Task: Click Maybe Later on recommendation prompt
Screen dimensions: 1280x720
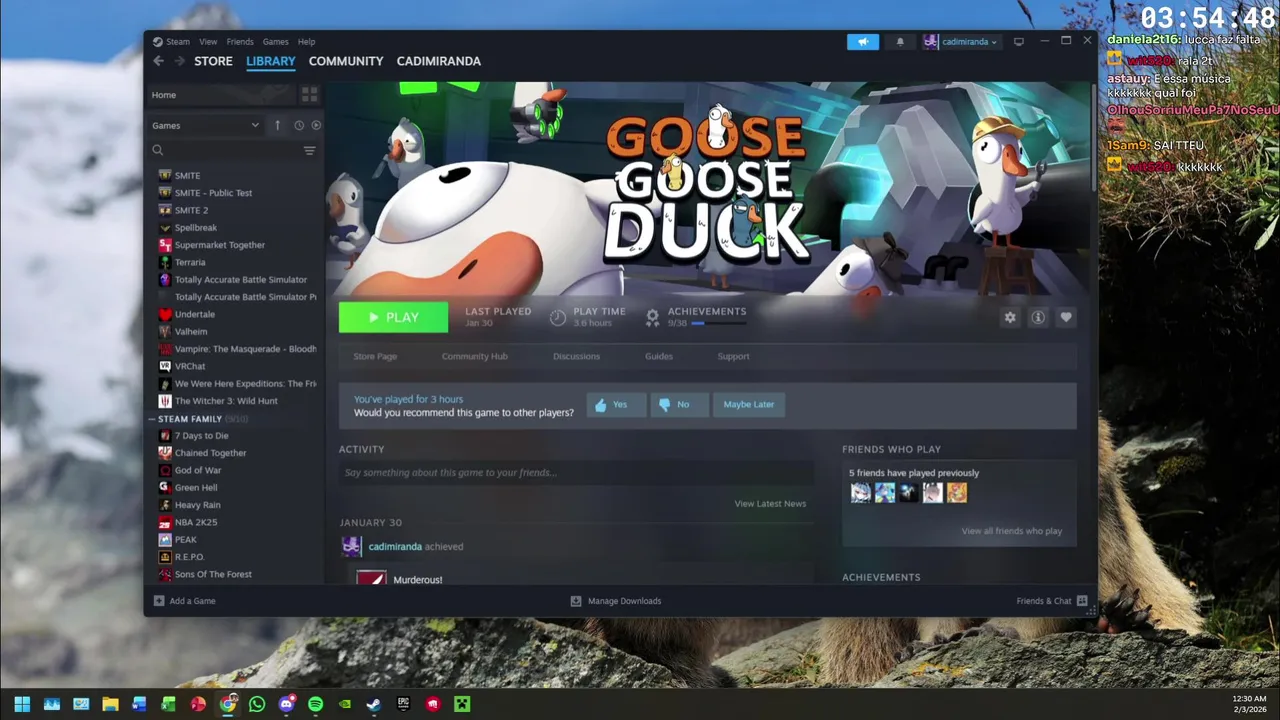Action: coord(749,405)
